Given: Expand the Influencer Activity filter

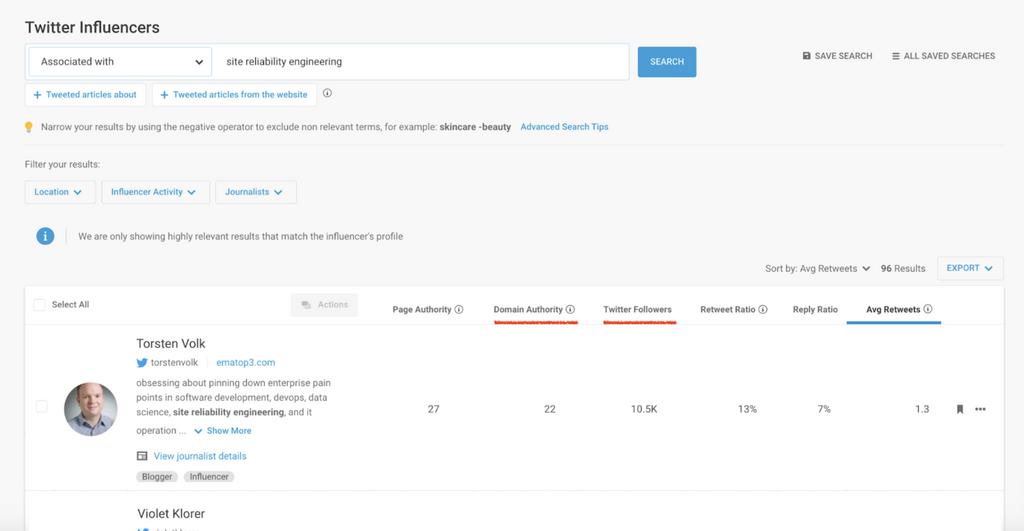Looking at the screenshot, I should [x=155, y=192].
